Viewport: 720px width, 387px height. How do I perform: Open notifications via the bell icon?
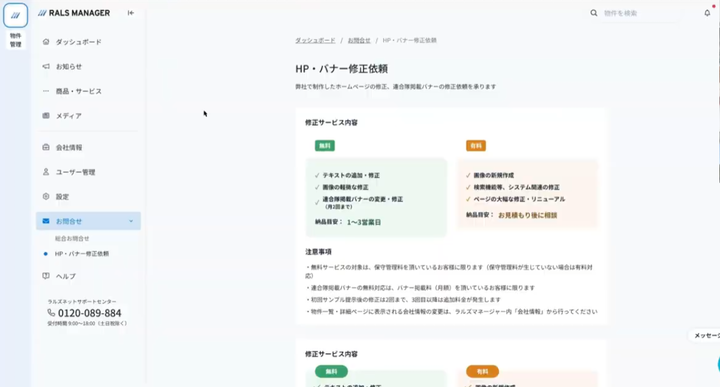(x=707, y=13)
